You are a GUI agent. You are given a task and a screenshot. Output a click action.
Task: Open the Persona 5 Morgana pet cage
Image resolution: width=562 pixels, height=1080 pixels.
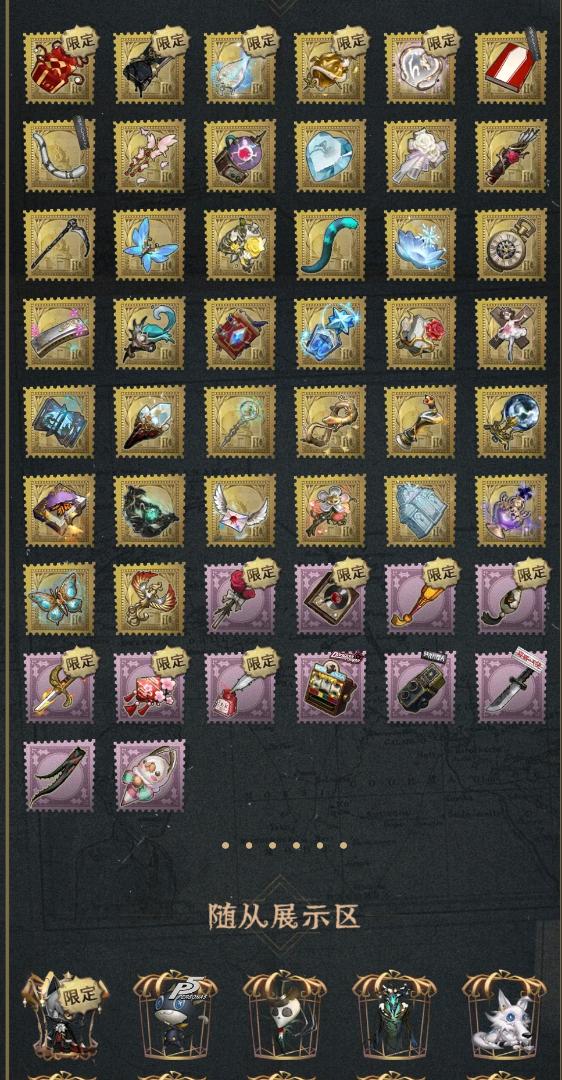click(x=175, y=1014)
